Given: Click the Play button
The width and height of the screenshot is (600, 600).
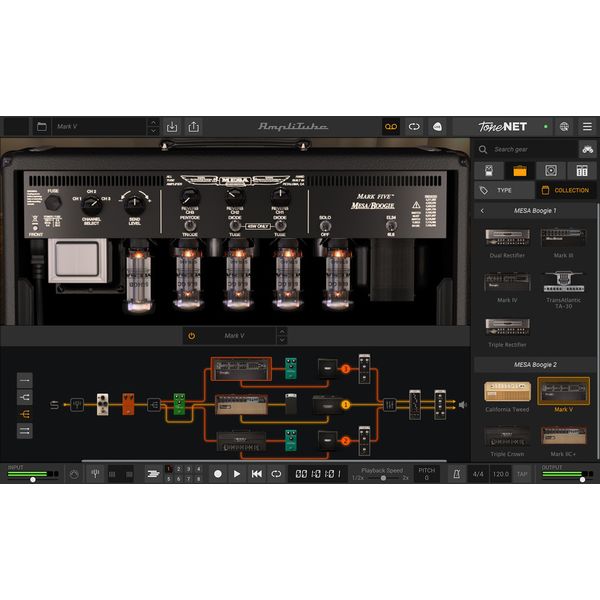Looking at the screenshot, I should click(x=237, y=474).
